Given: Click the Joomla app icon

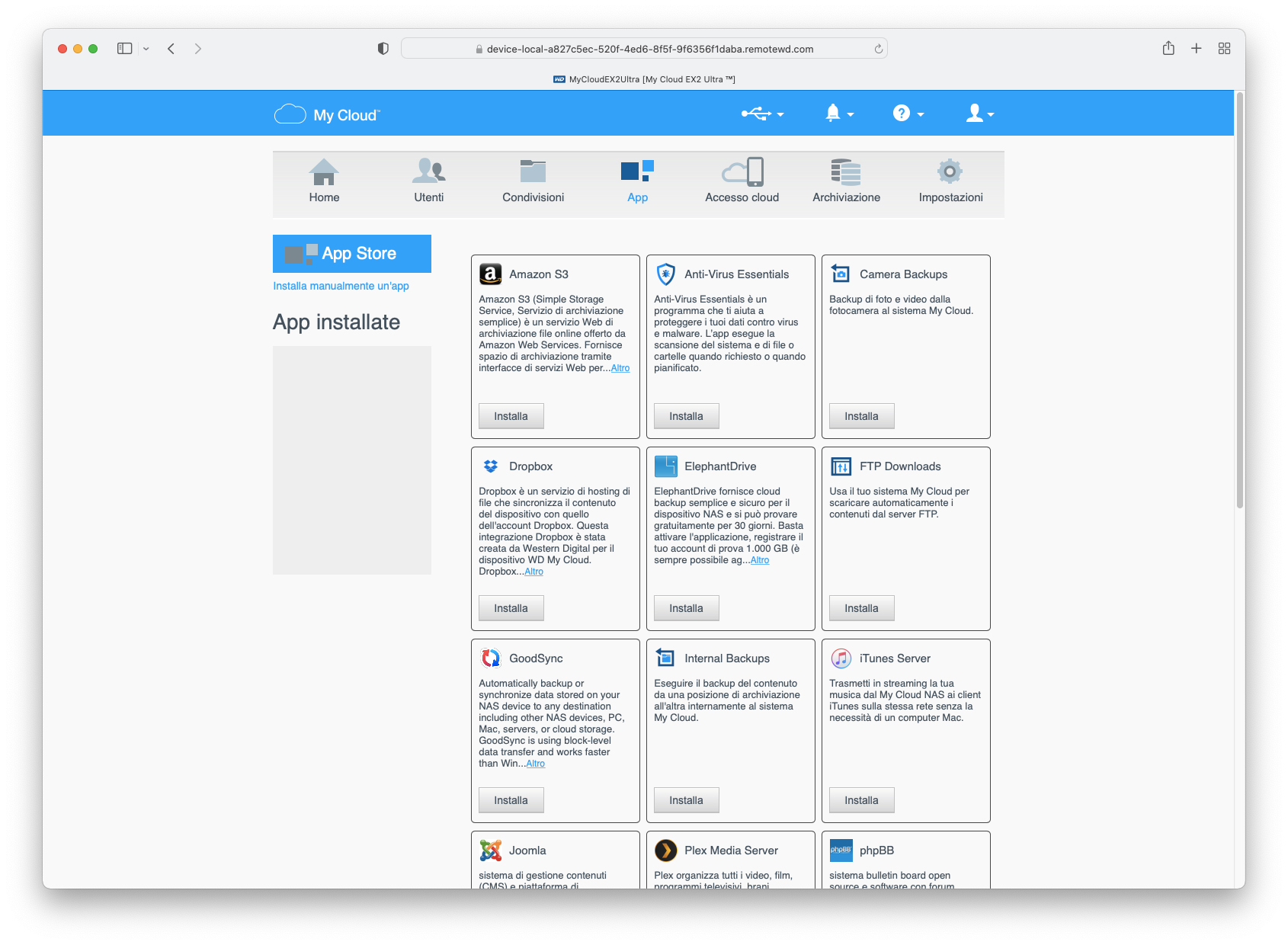Looking at the screenshot, I should click(491, 850).
